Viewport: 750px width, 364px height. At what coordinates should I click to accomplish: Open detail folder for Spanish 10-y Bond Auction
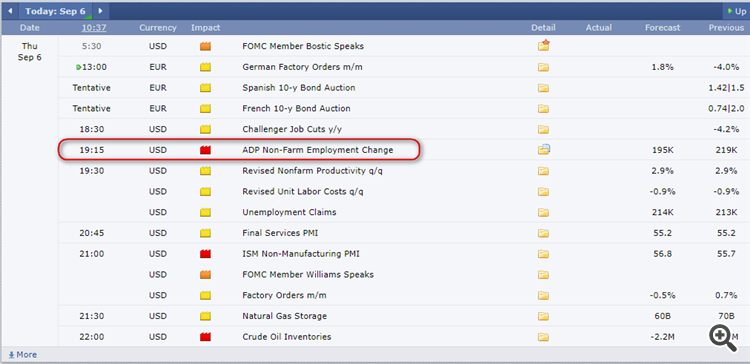[x=543, y=88]
